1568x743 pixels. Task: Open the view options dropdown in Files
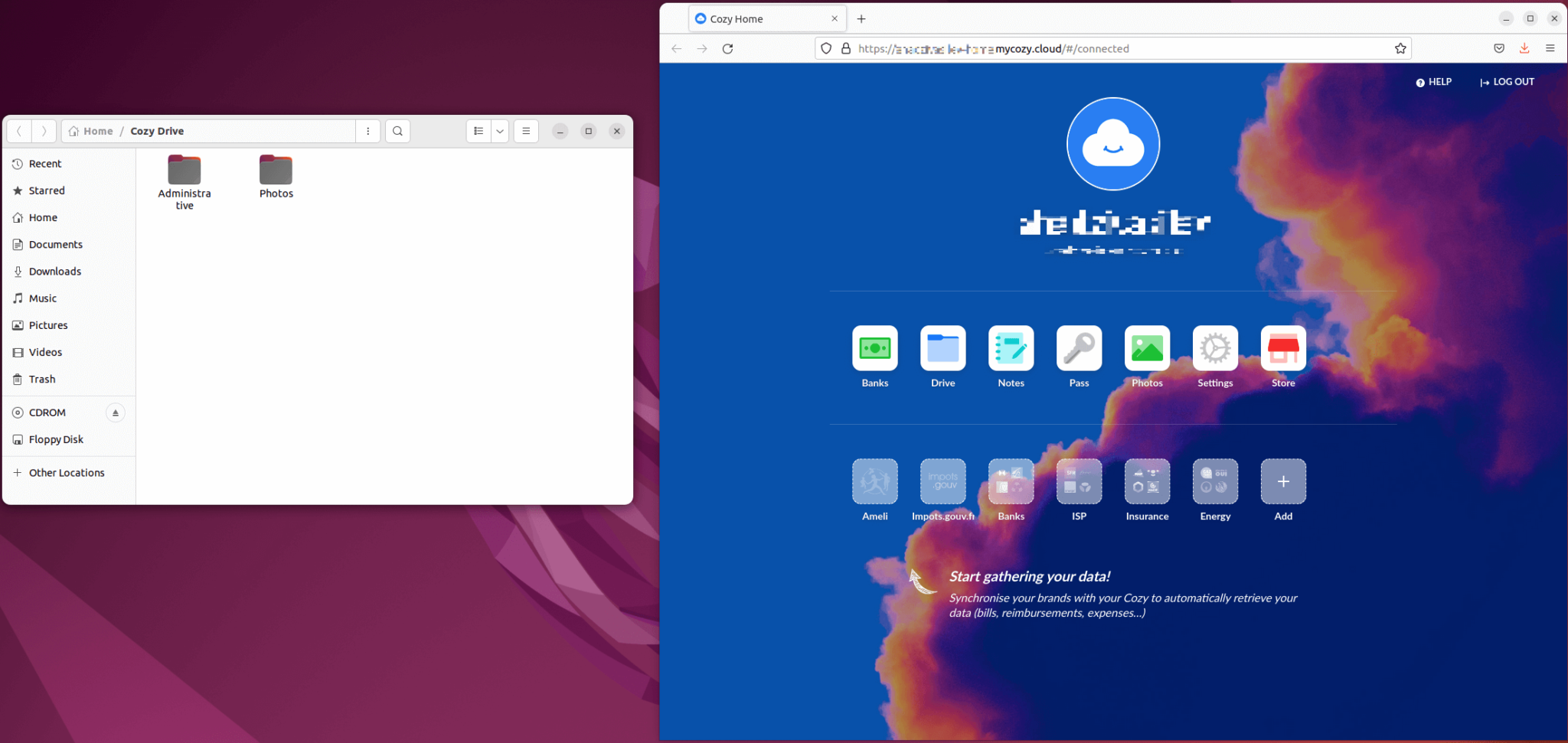pos(500,131)
